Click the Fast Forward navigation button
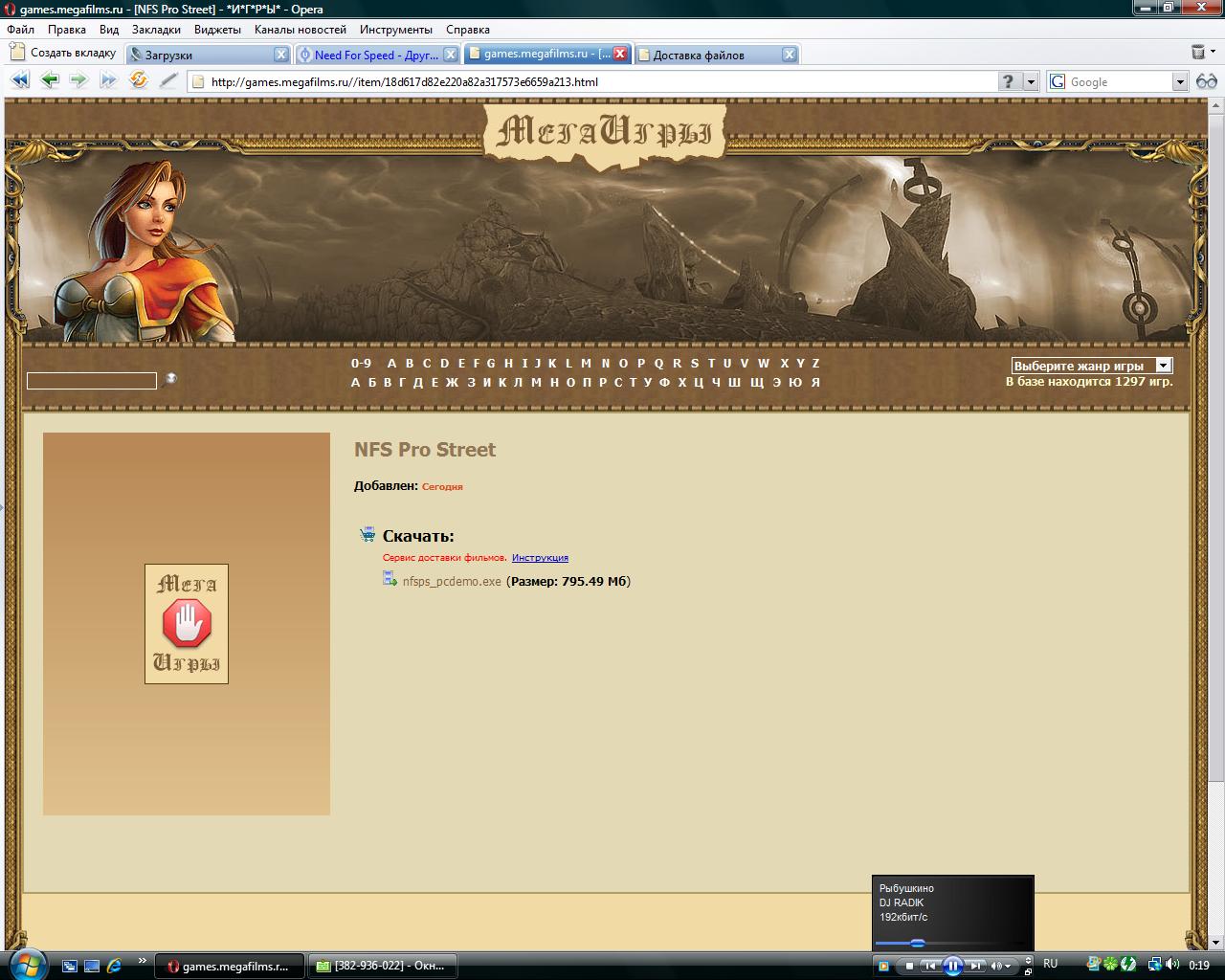The image size is (1225, 980). 108,80
